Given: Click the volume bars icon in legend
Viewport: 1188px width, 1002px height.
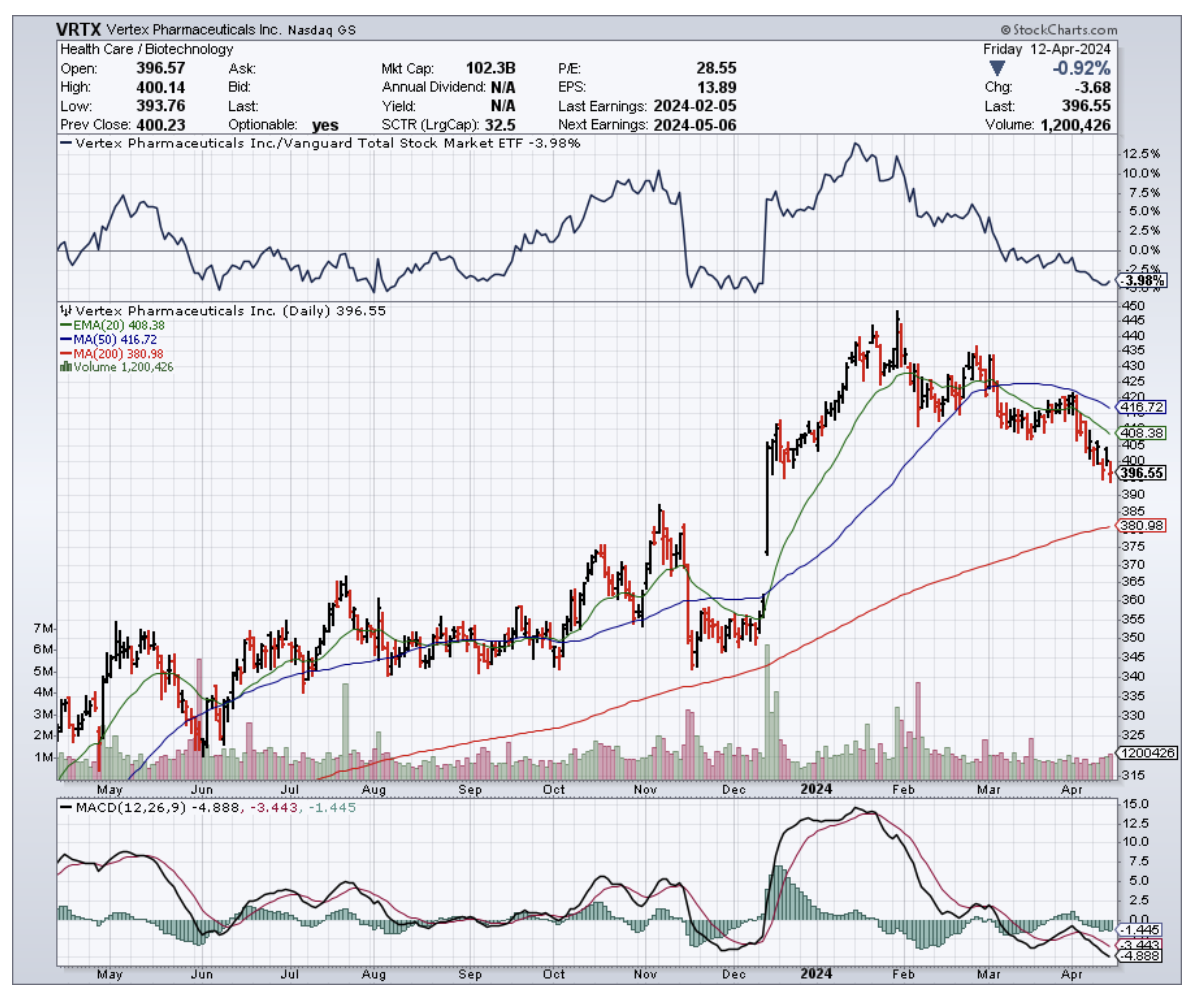Looking at the screenshot, I should tap(66, 367).
